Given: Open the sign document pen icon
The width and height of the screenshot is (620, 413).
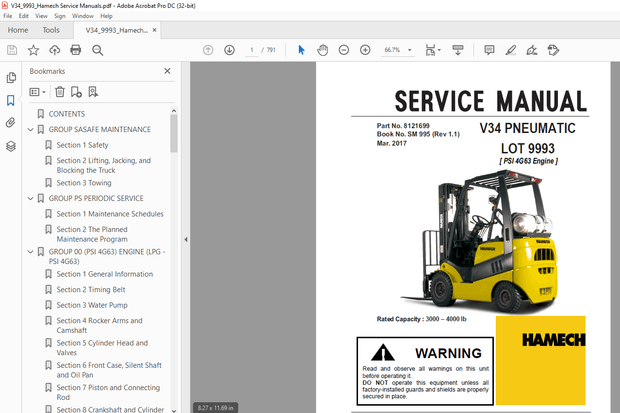Looking at the screenshot, I should (x=532, y=50).
